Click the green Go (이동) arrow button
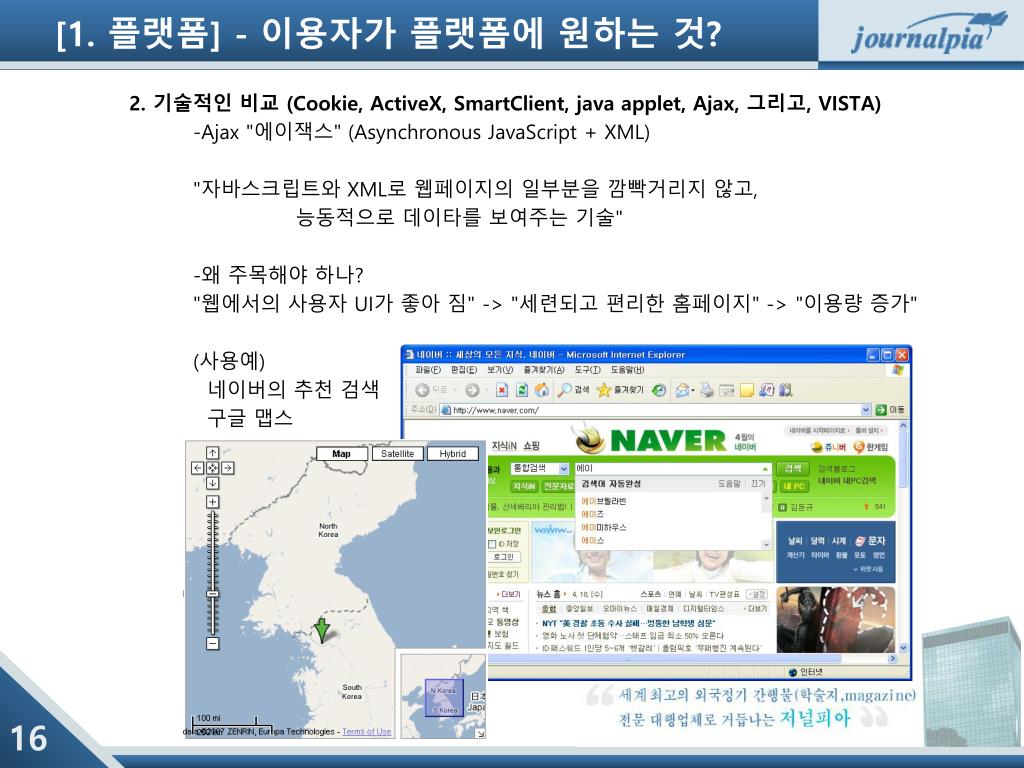Screen dimensions: 1024x768 coord(881,409)
